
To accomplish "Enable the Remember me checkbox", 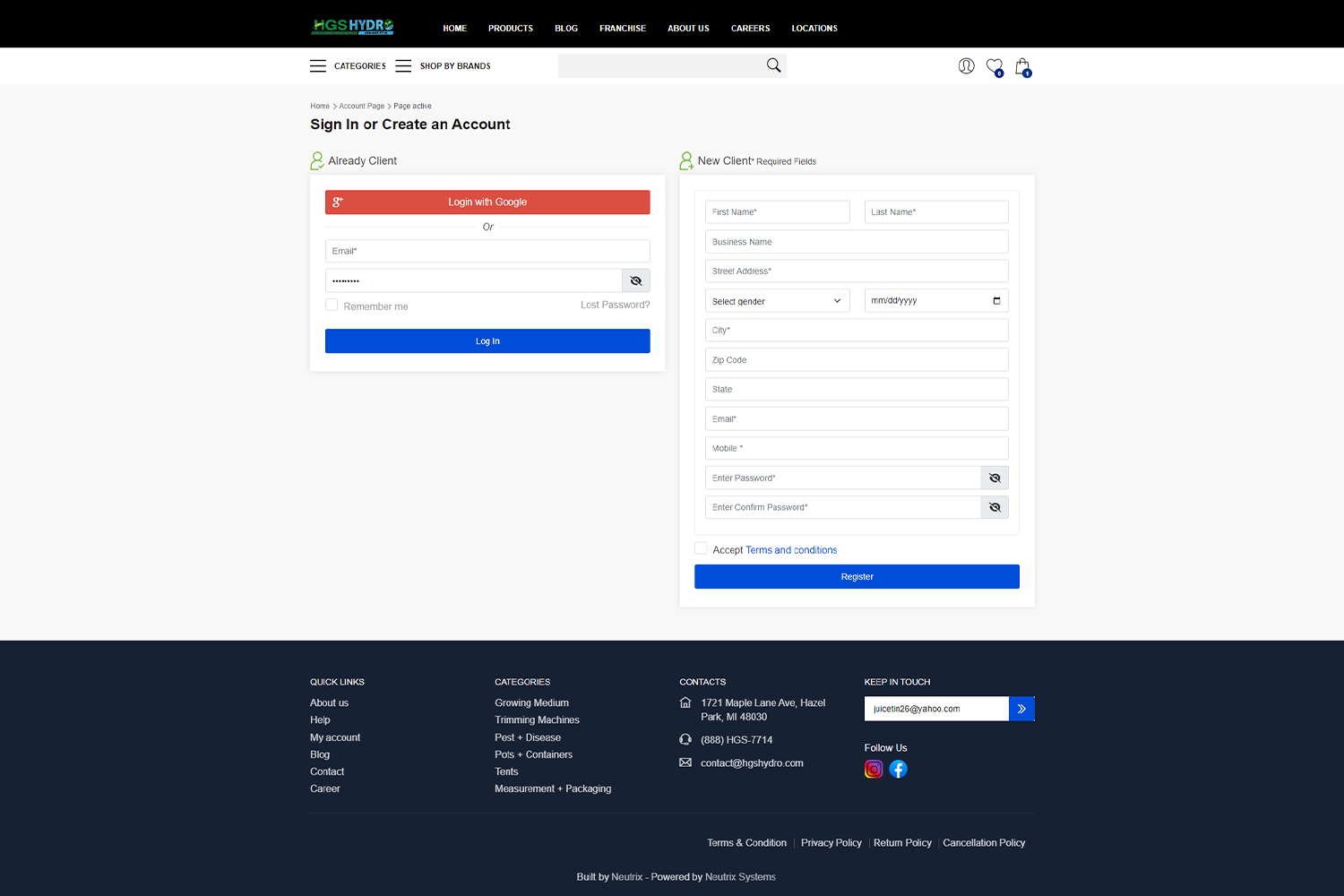I will point(332,305).
